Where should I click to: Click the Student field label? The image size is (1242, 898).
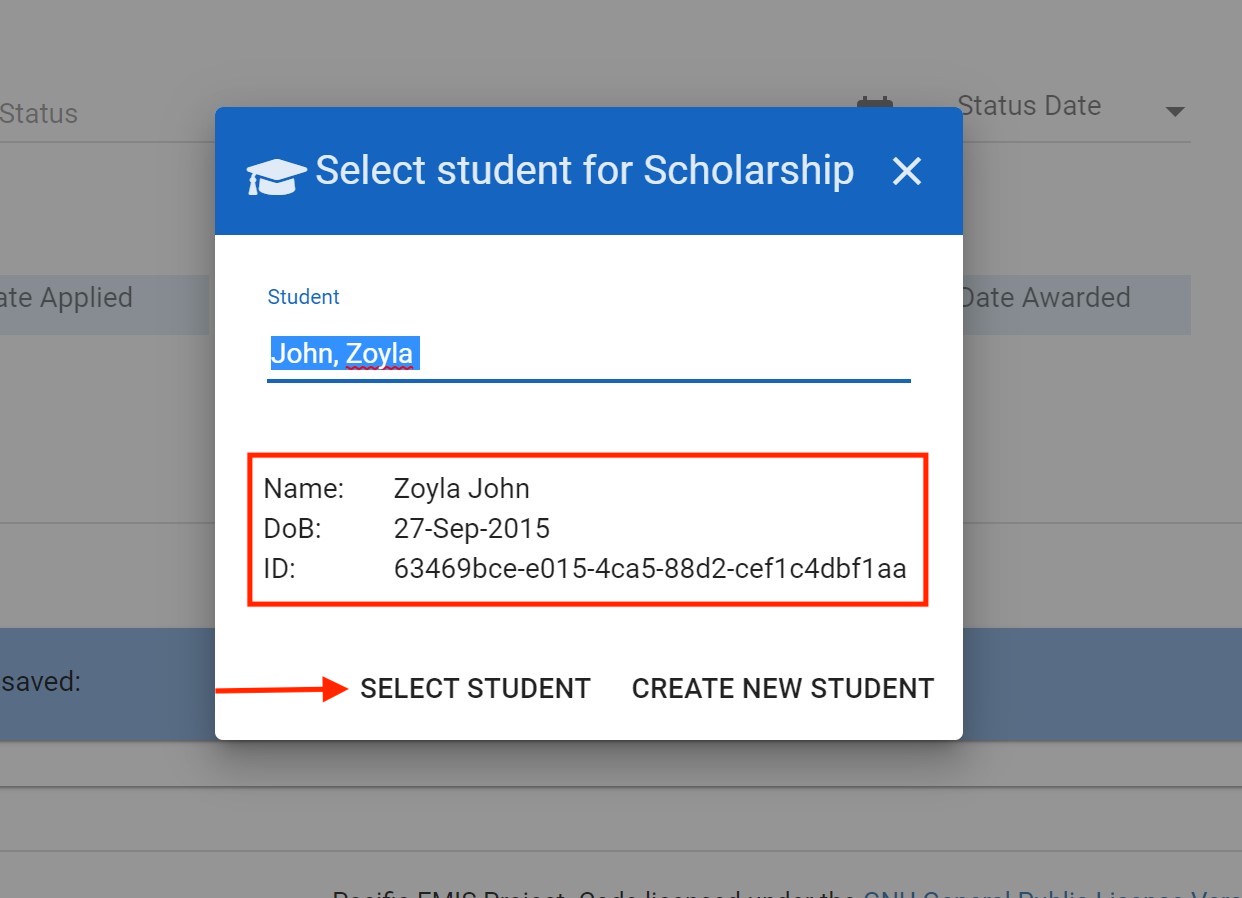click(303, 297)
